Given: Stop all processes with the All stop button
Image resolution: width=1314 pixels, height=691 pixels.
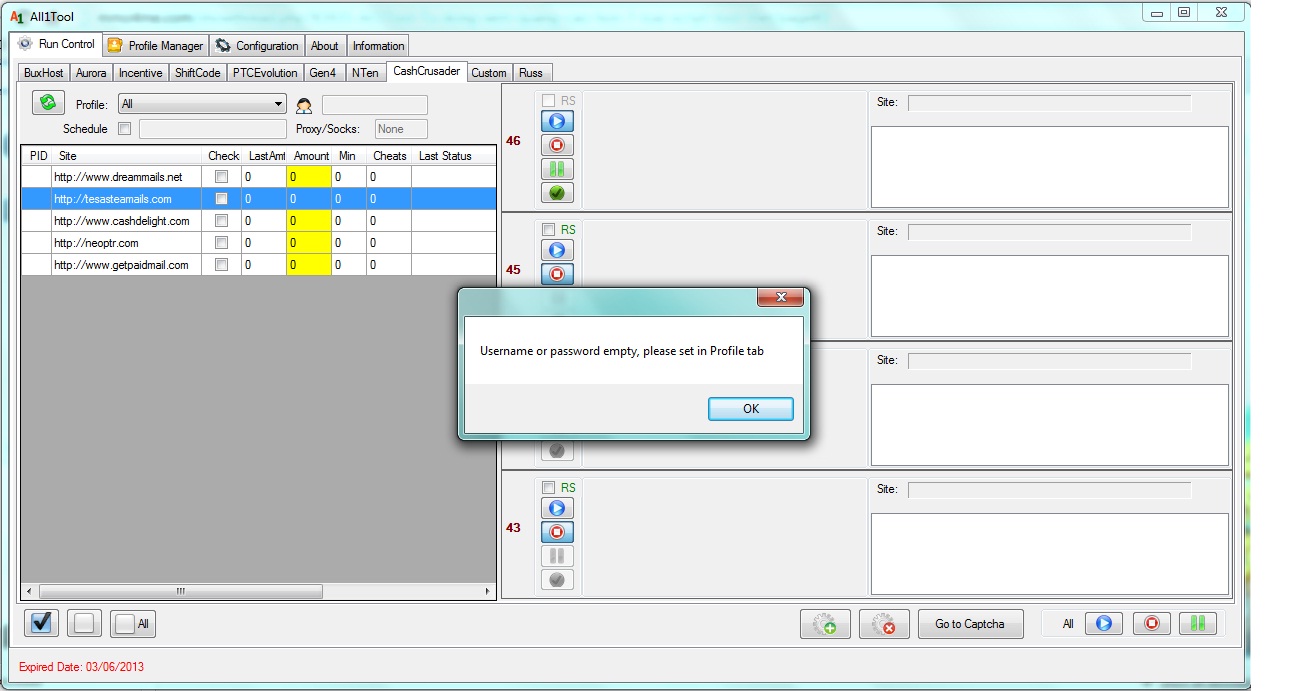Looking at the screenshot, I should point(1151,624).
